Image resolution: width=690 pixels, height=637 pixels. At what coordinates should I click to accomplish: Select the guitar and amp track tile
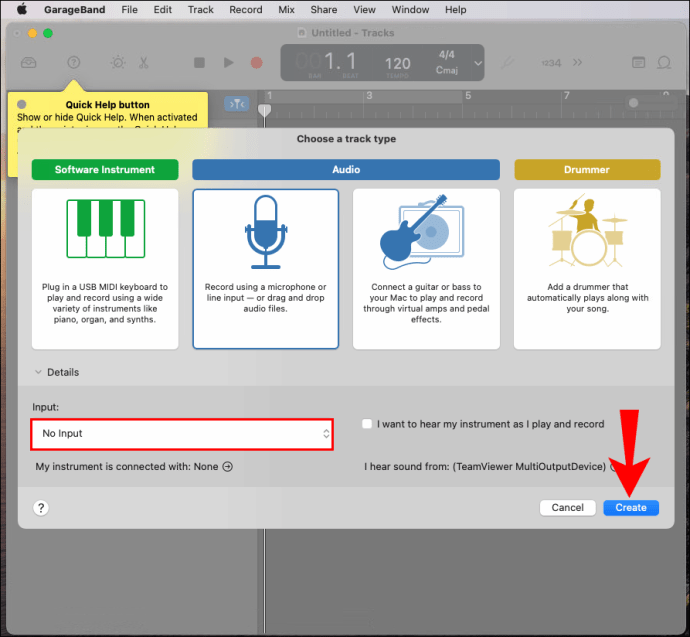tap(426, 269)
